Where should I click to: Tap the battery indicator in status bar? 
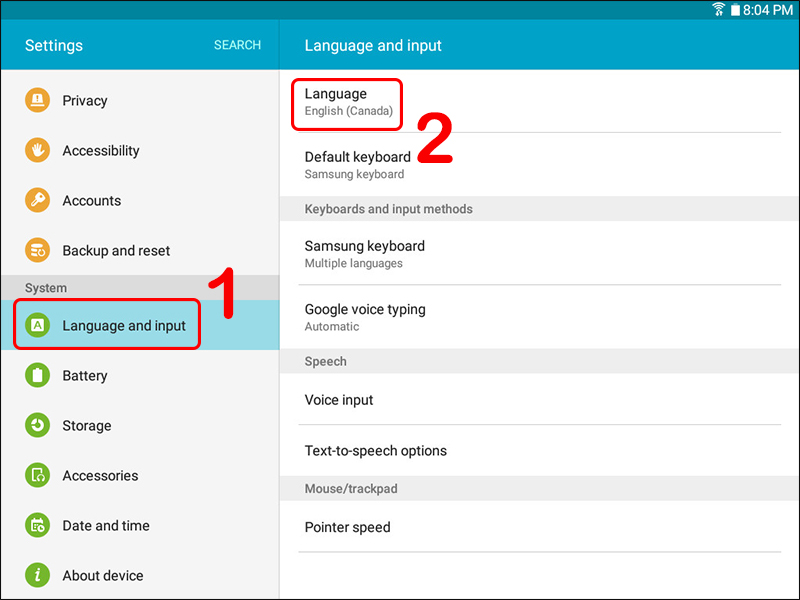(x=735, y=10)
